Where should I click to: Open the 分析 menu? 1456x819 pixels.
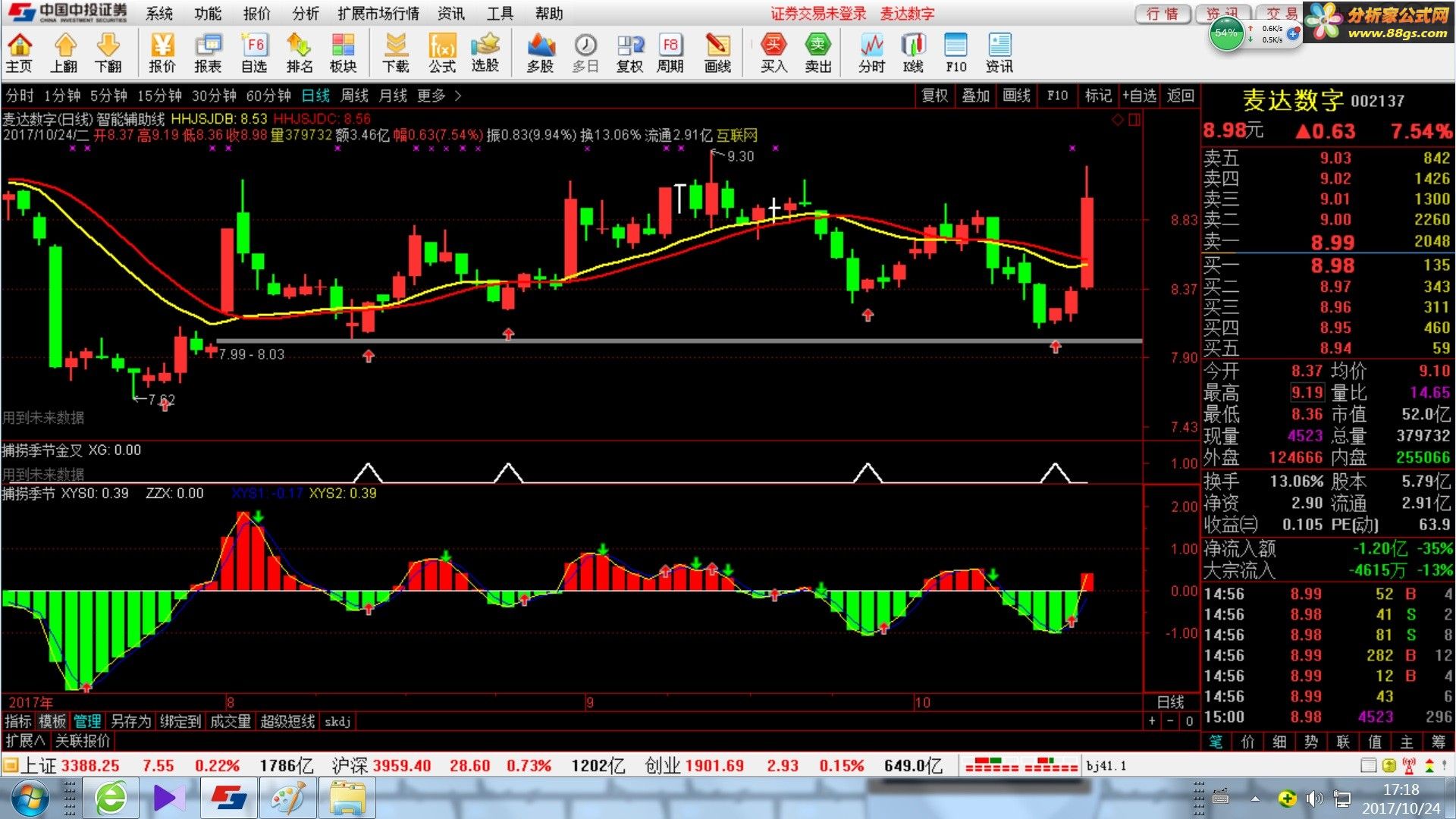[306, 14]
